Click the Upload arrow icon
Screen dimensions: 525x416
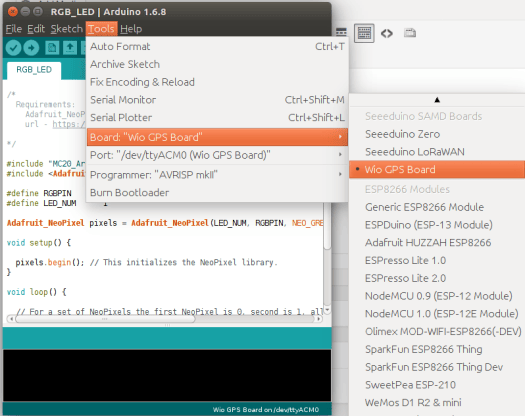click(x=31, y=48)
